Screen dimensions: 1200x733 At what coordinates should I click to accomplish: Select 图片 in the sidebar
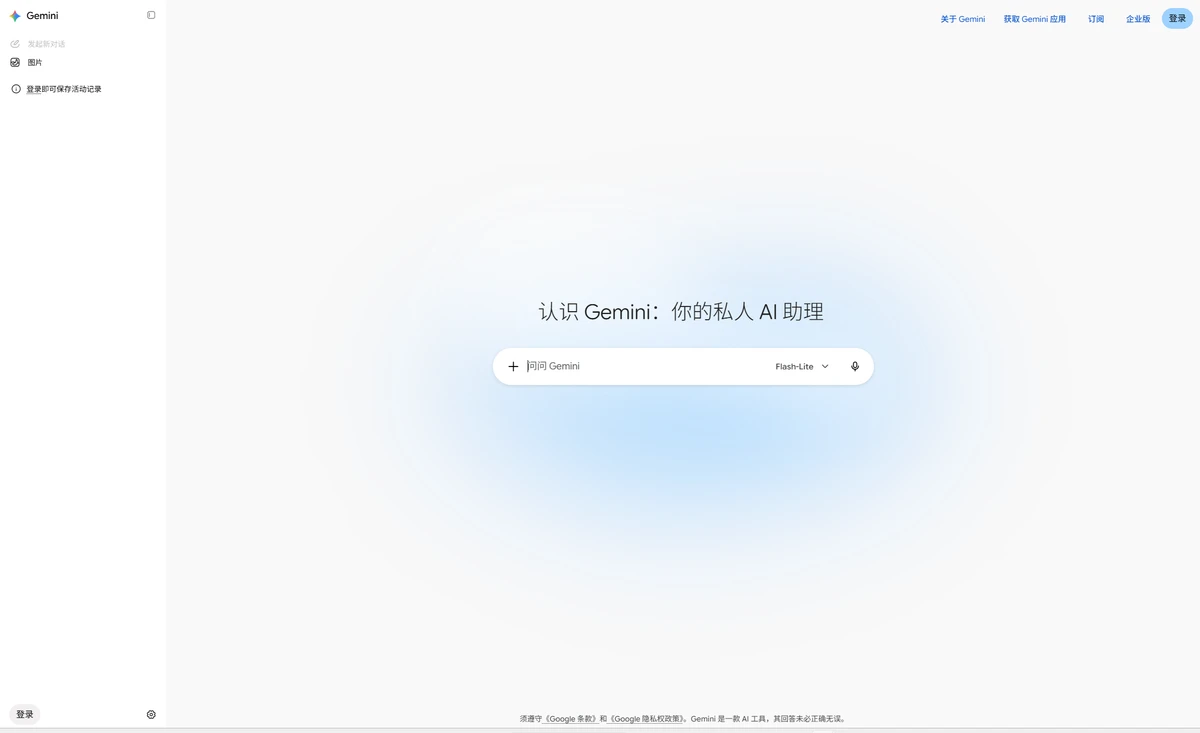(x=35, y=62)
